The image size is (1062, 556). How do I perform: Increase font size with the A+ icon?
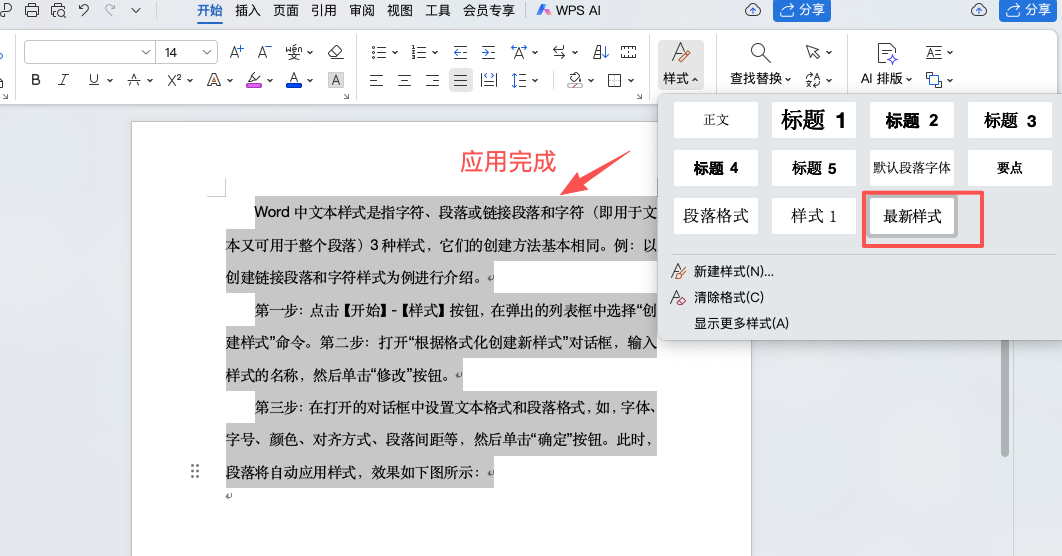point(236,52)
